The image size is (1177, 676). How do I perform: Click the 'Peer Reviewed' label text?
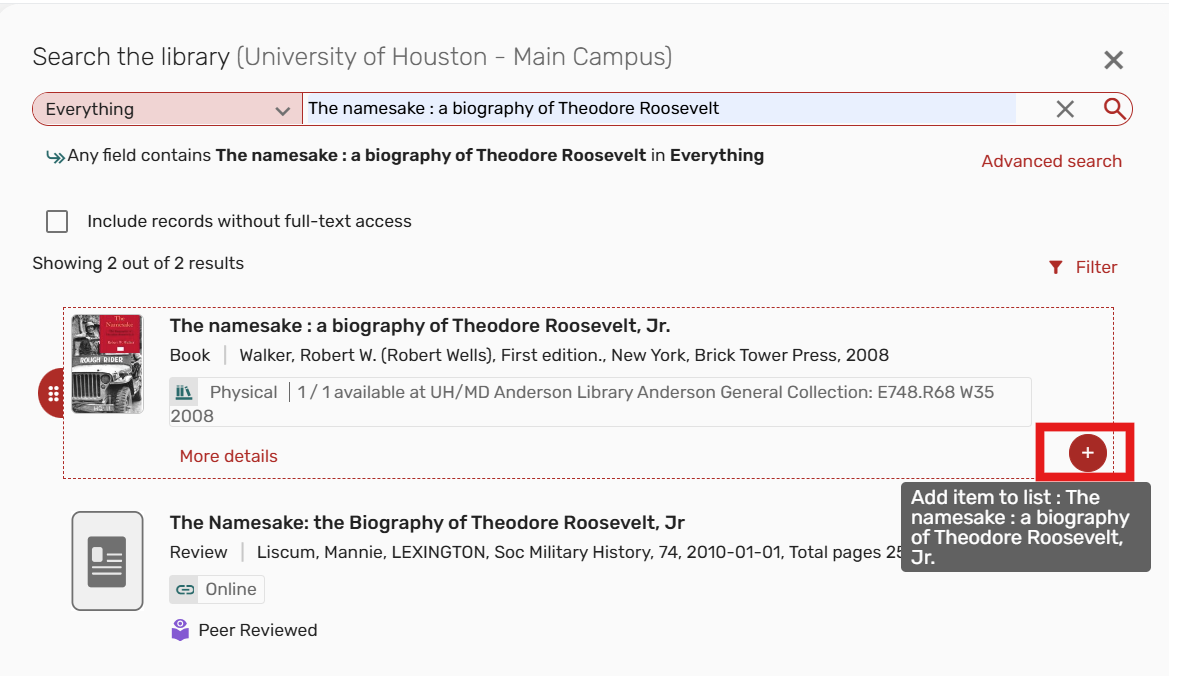coord(257,630)
